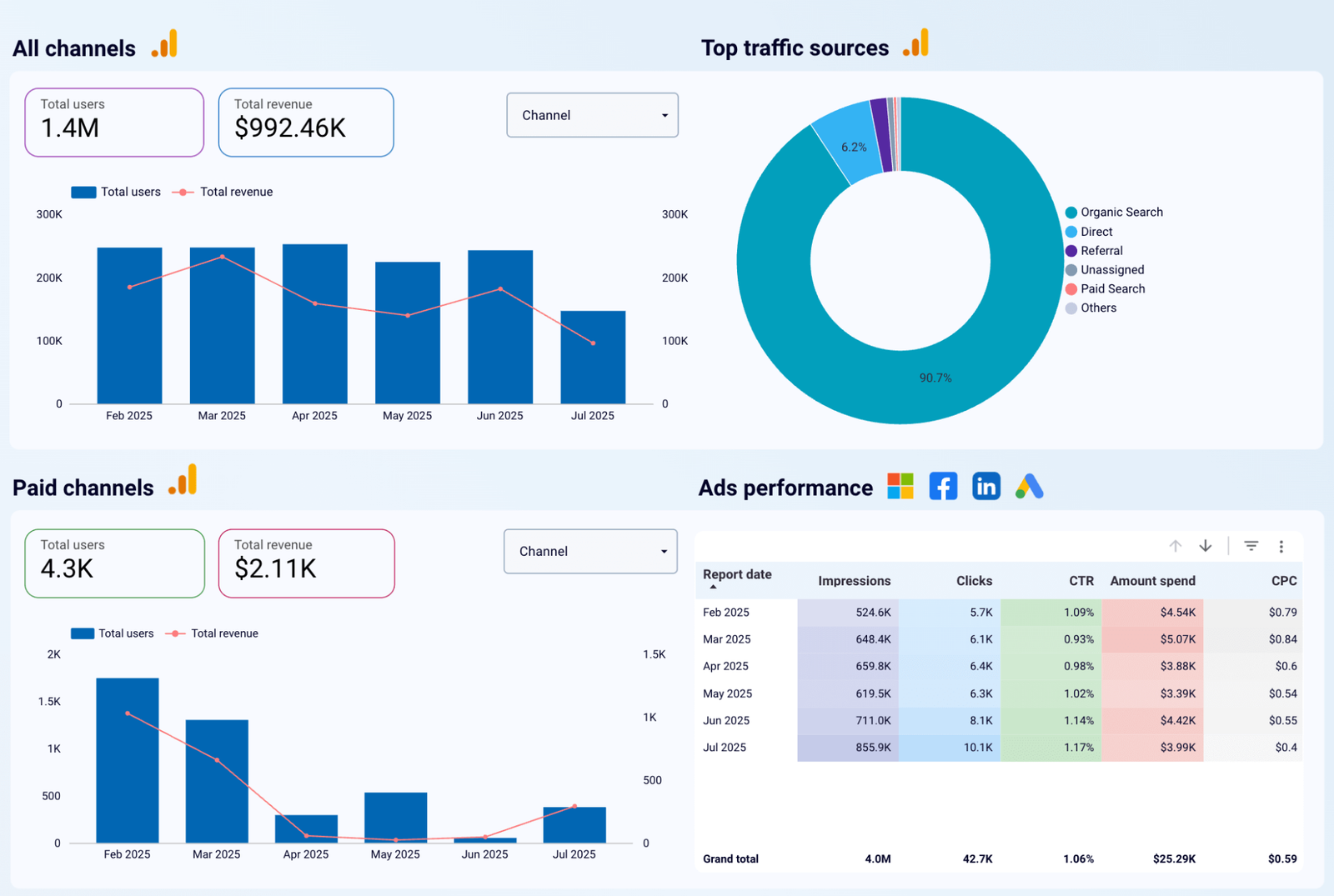Open the filter icon on the ads table
Screen dimensions: 1334x896
coord(1251,546)
